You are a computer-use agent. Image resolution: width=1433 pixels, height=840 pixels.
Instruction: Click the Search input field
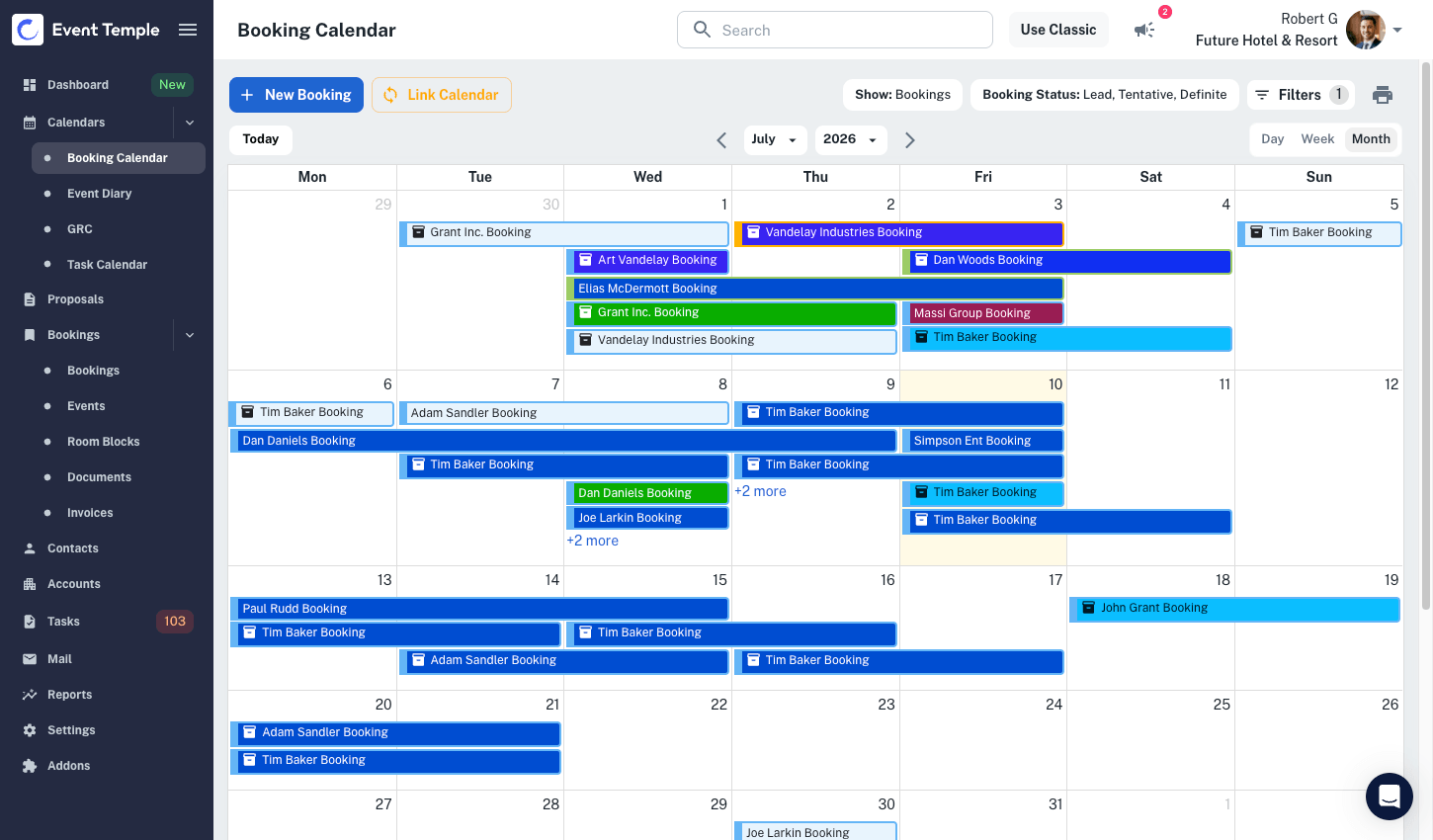tap(835, 30)
